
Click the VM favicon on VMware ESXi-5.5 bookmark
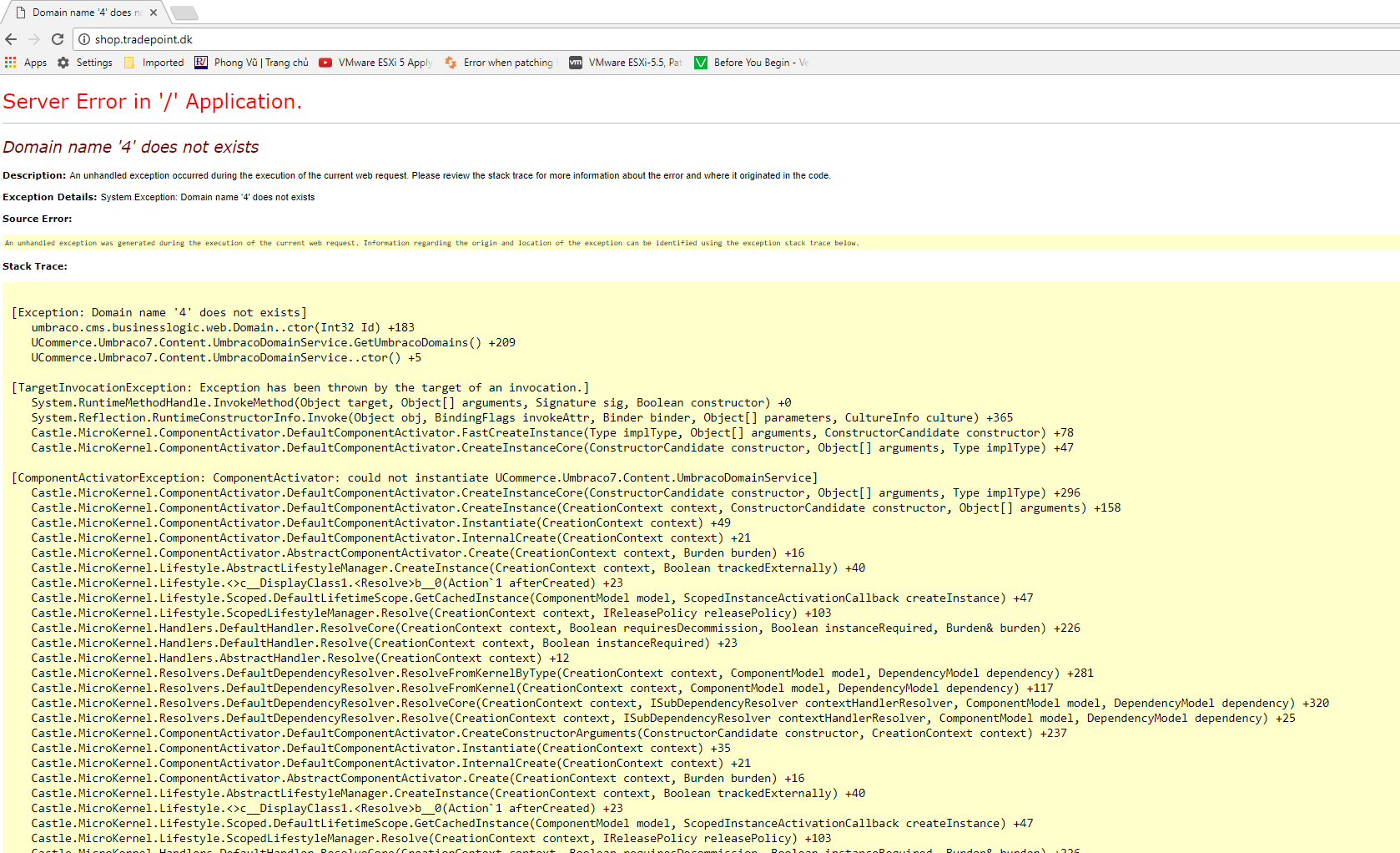click(575, 62)
